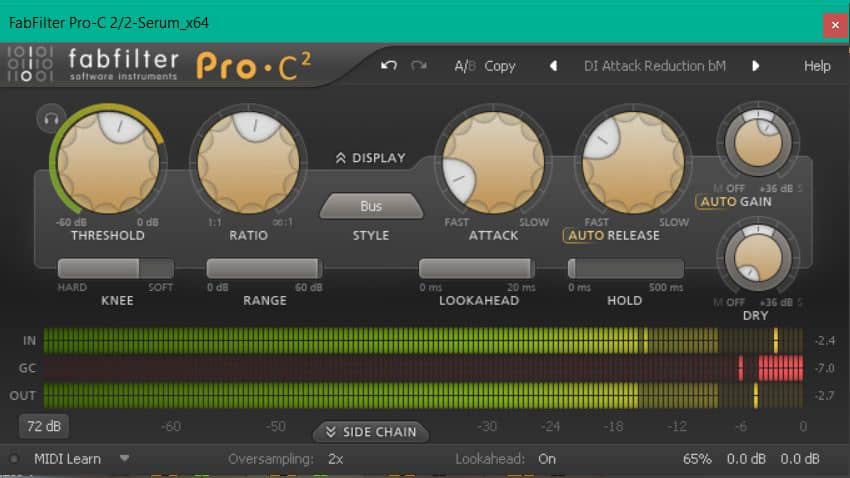The image size is (850, 478).
Task: Click the Pro-C 2 product title
Action: point(254,66)
